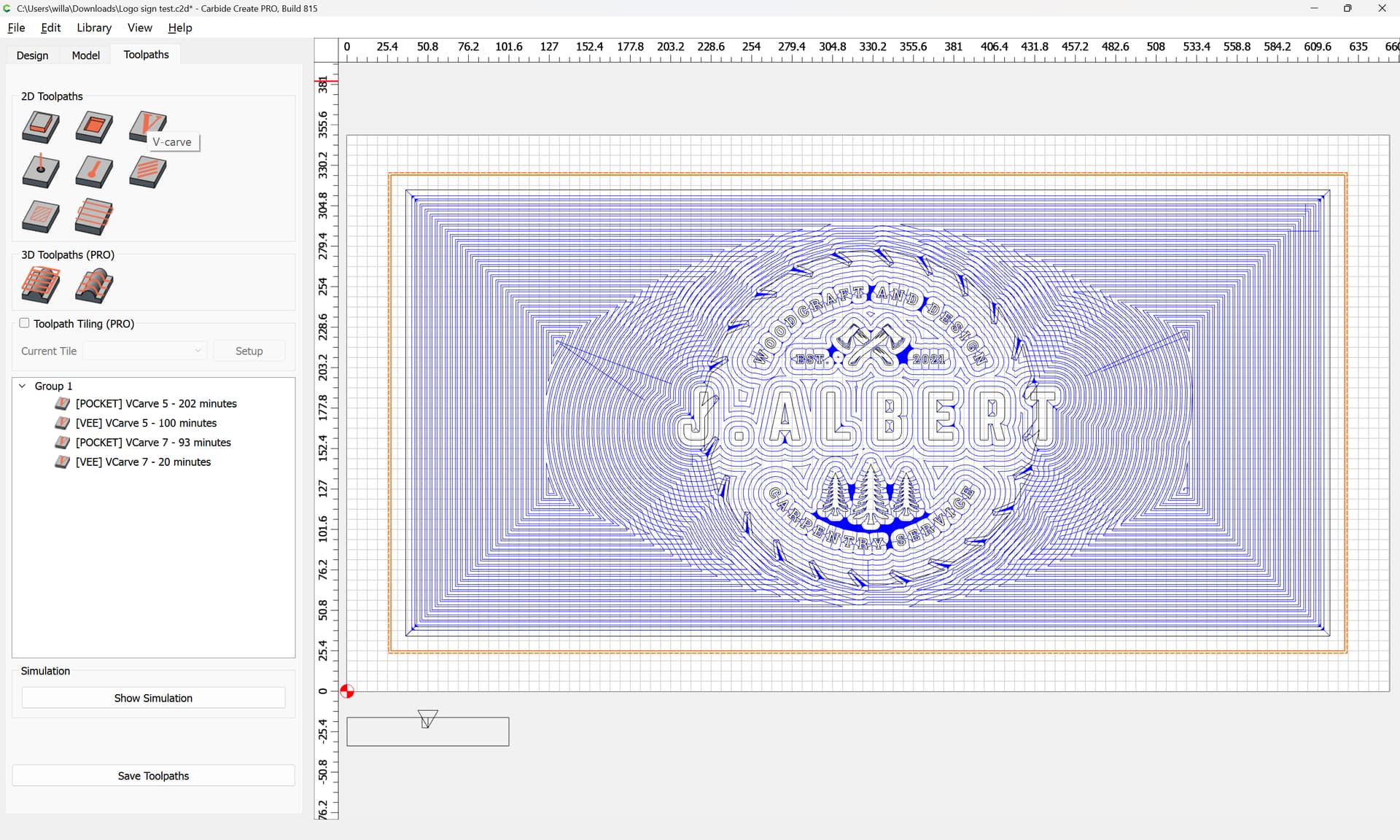Select [VEE] VCarve 7 - 20 minutes toolpath
Screen dimensions: 1400x840
pos(143,462)
